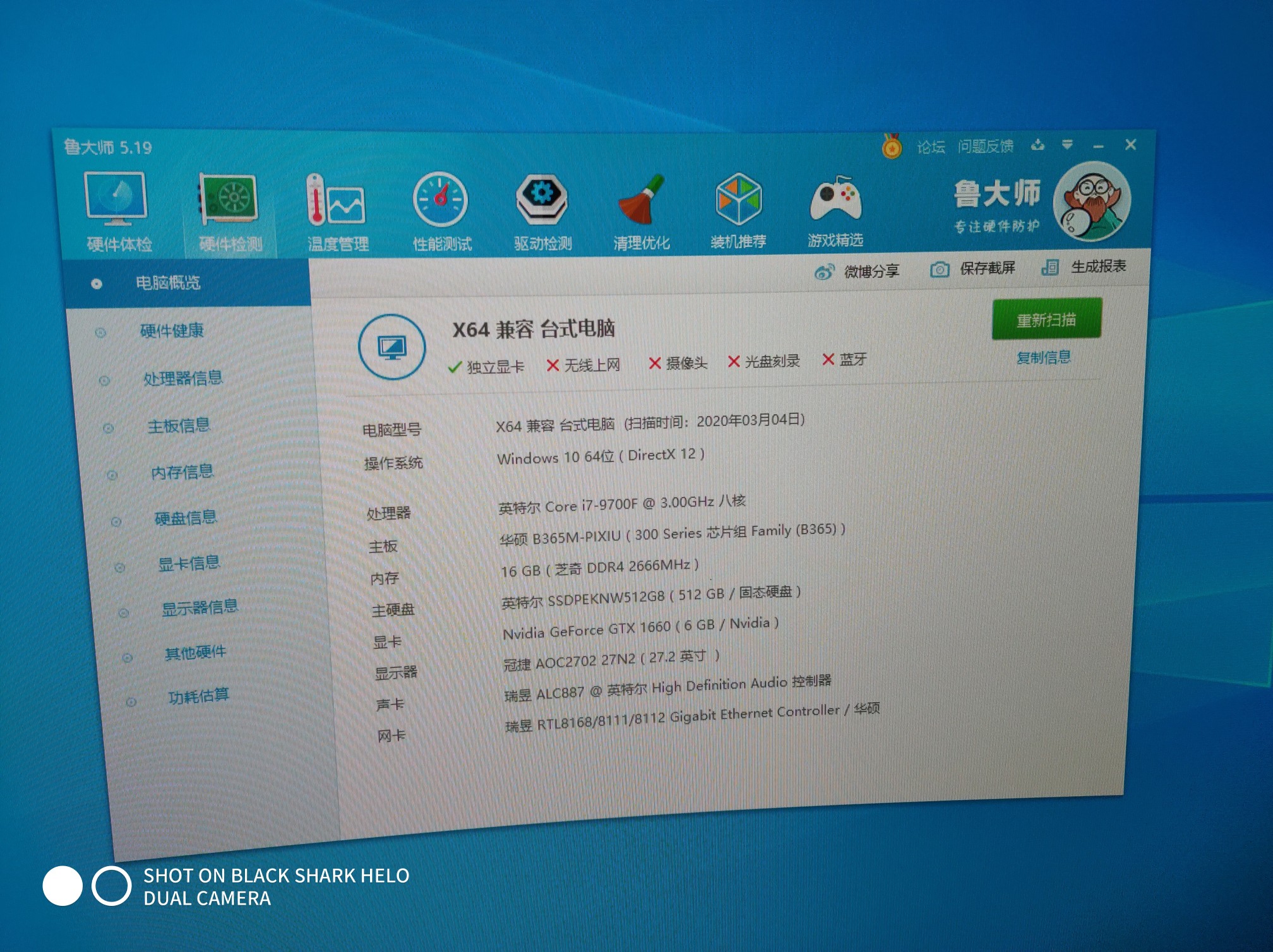
Task: Click the 保存截屏 camera icon
Action: pos(940,270)
